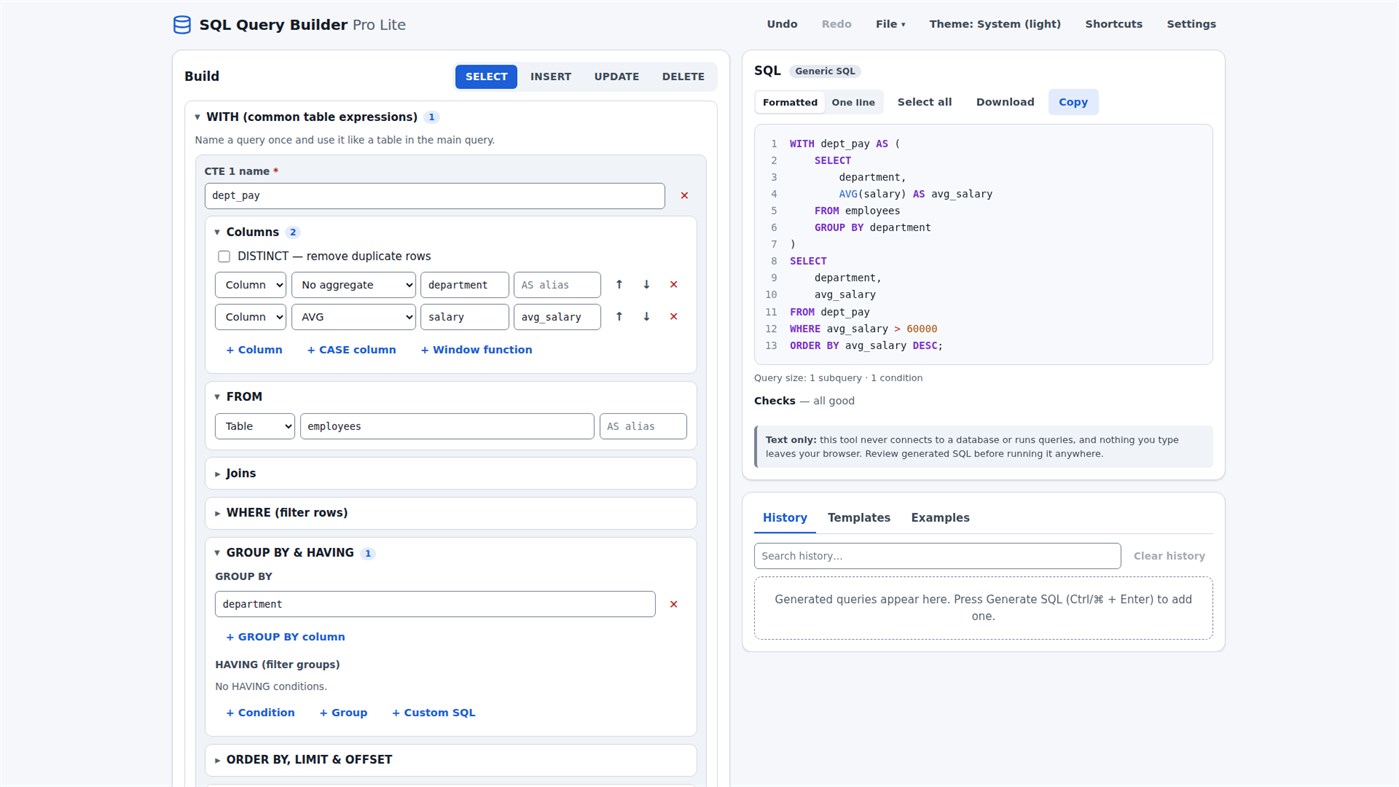Open the File menu
1399x787 pixels.
click(890, 24)
